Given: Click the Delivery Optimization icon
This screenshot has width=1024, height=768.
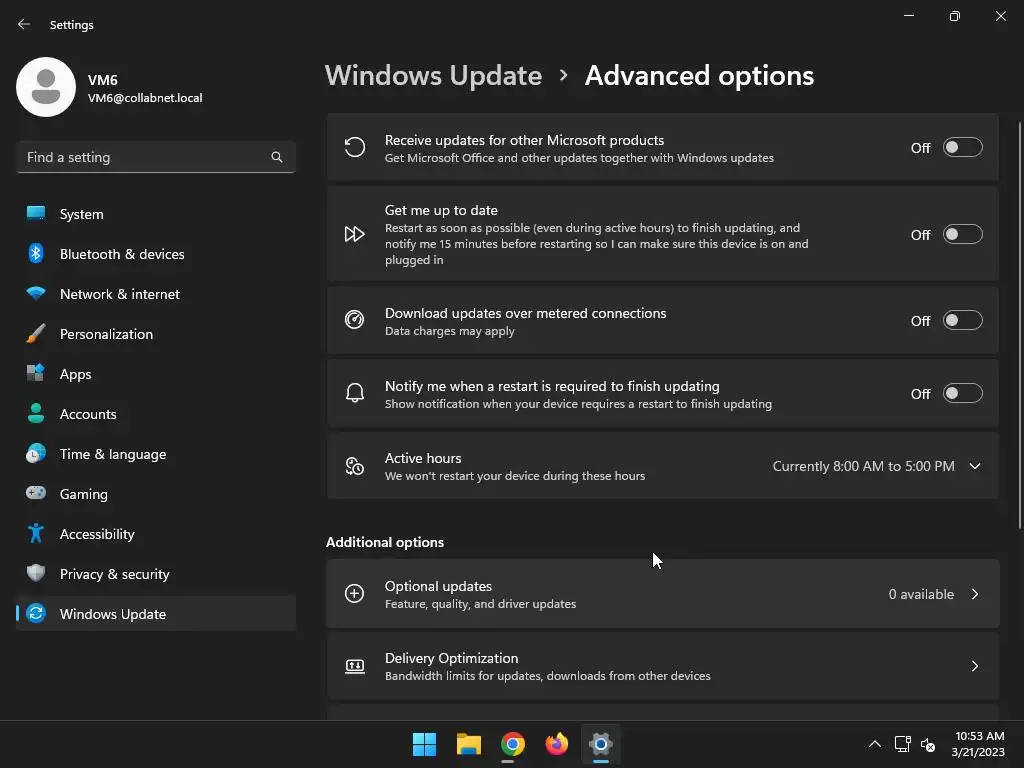Looking at the screenshot, I should coord(355,666).
